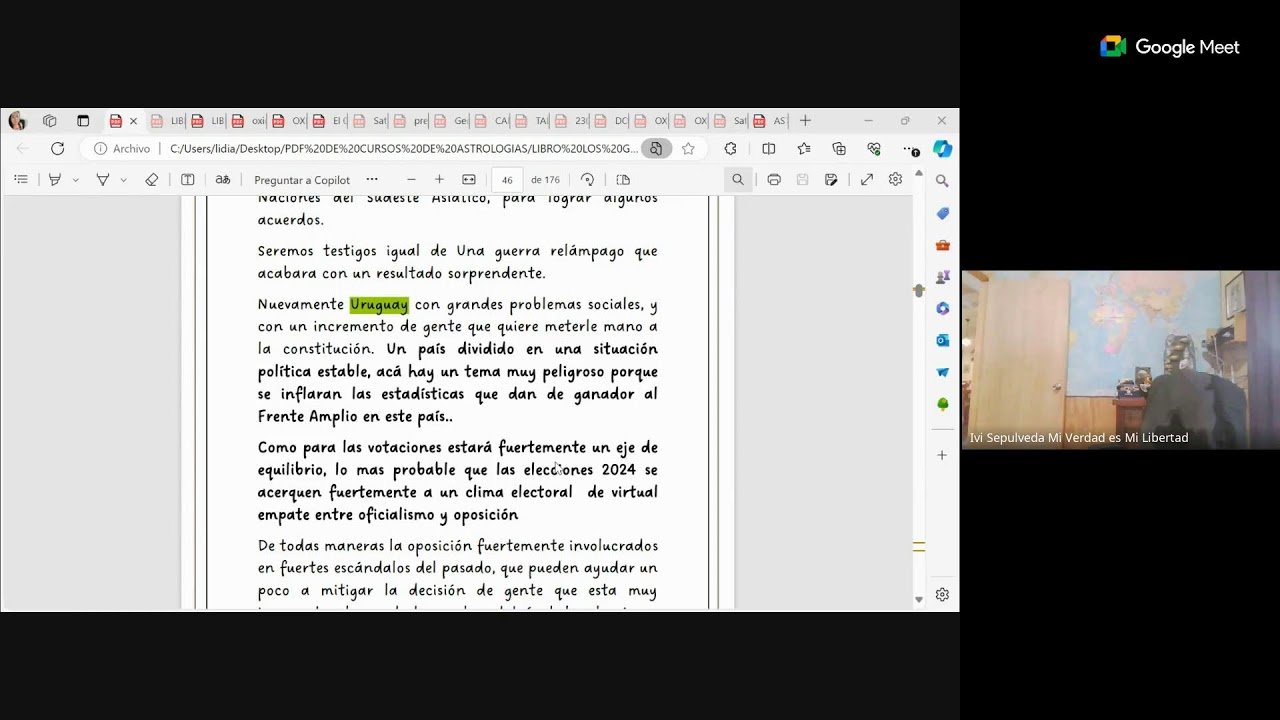Rotate the PDF page
Viewport: 1280px width, 720px height.
[x=587, y=180]
